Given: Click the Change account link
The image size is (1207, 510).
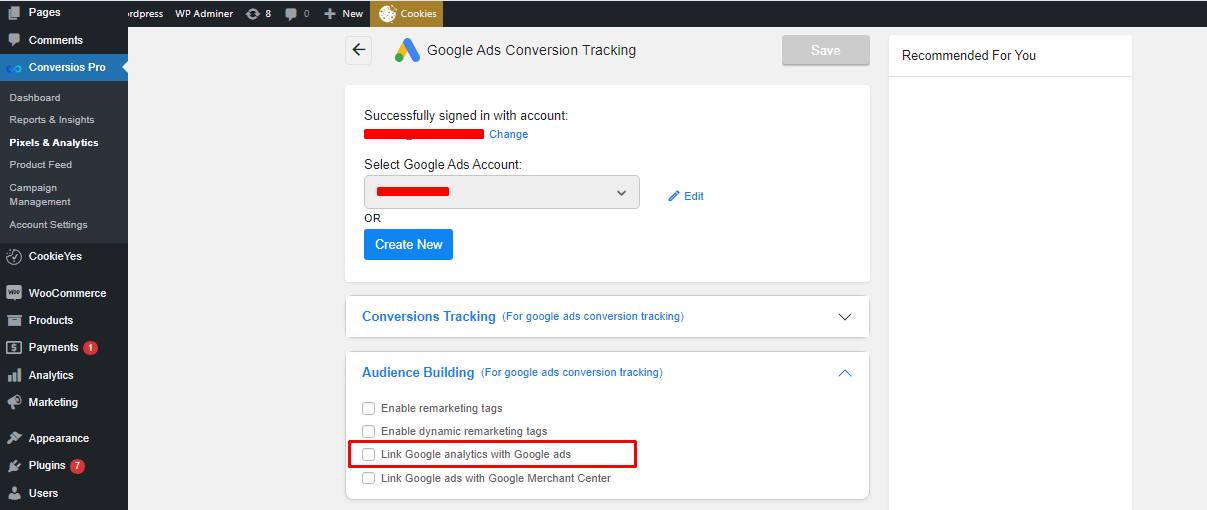Looking at the screenshot, I should click(x=508, y=134).
